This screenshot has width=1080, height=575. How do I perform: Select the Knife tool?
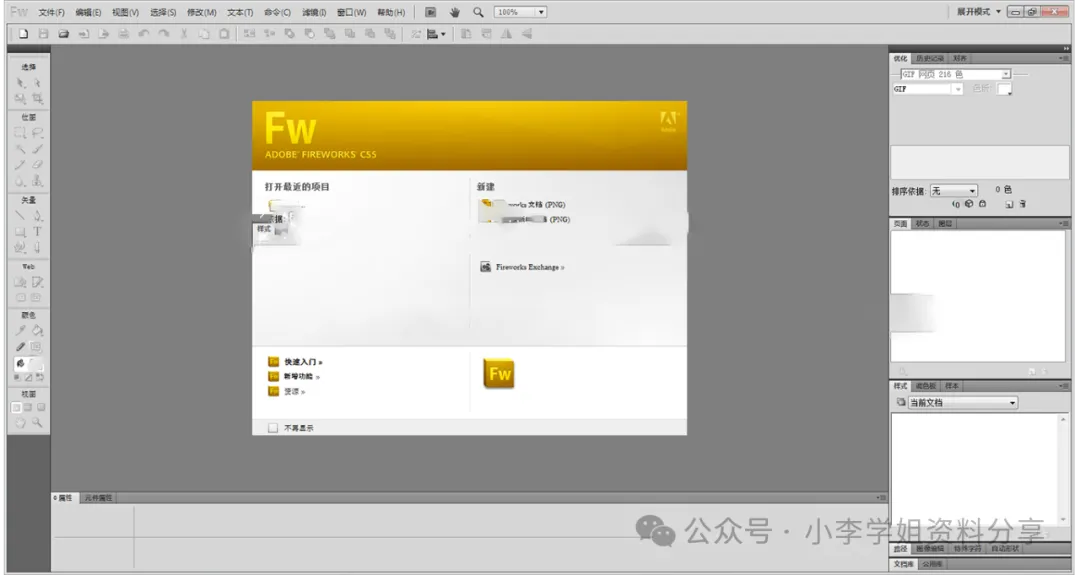[x=37, y=247]
